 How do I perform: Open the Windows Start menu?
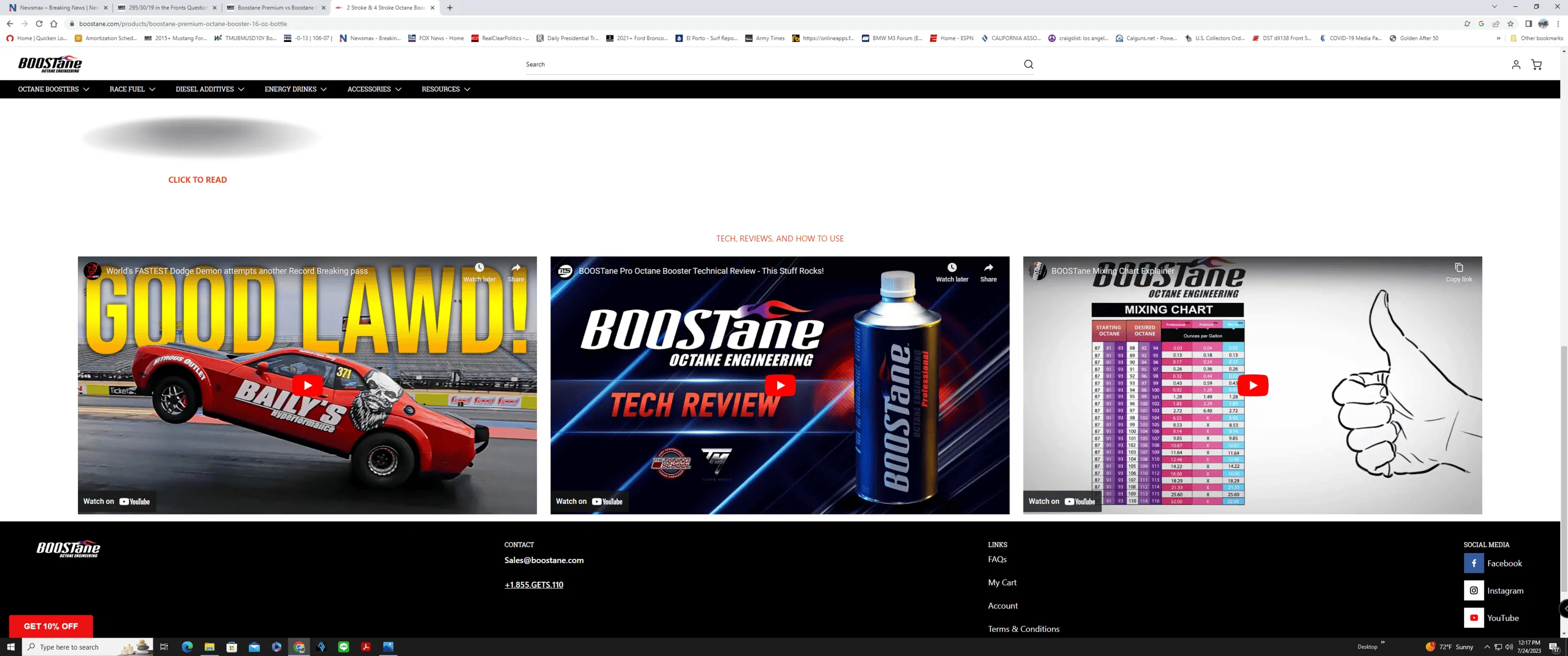tap(10, 647)
